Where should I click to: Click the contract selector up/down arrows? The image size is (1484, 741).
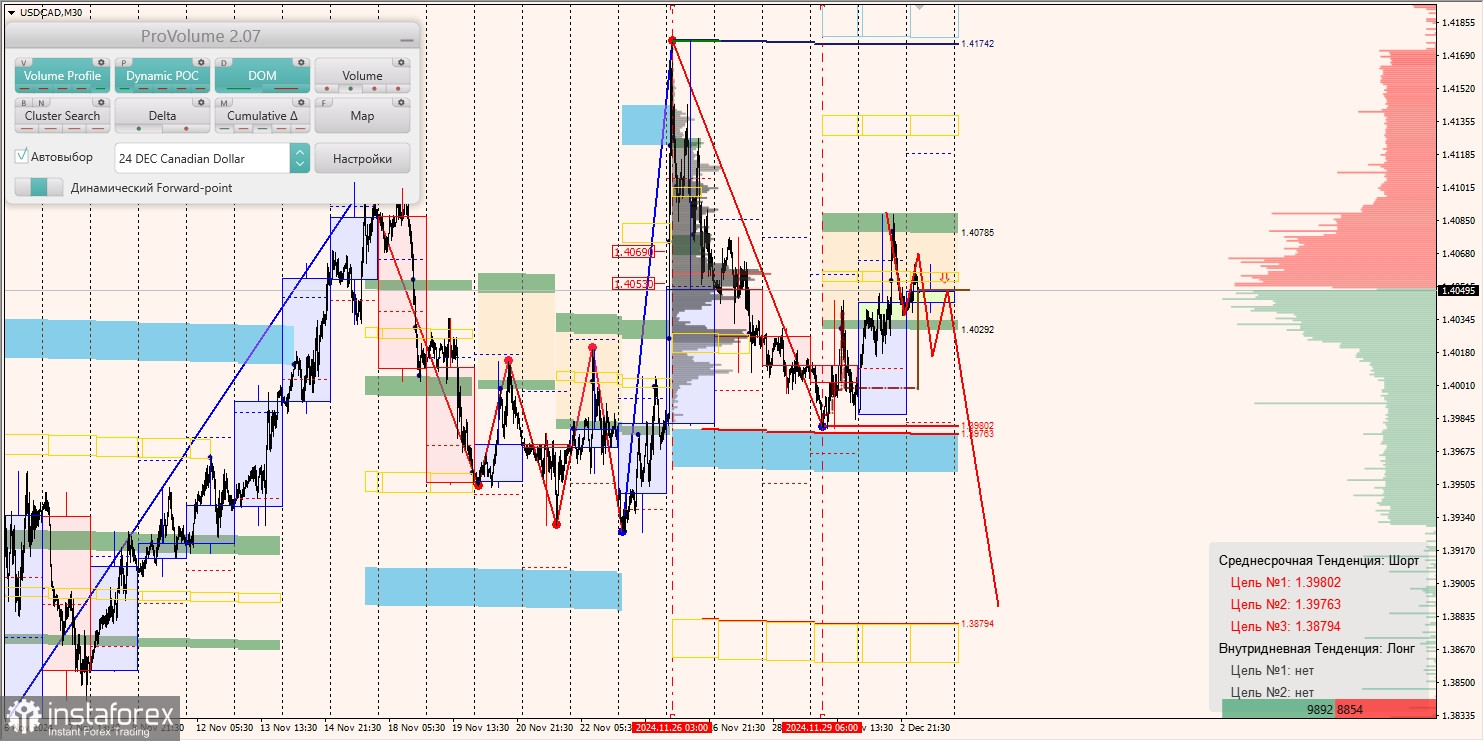point(300,158)
